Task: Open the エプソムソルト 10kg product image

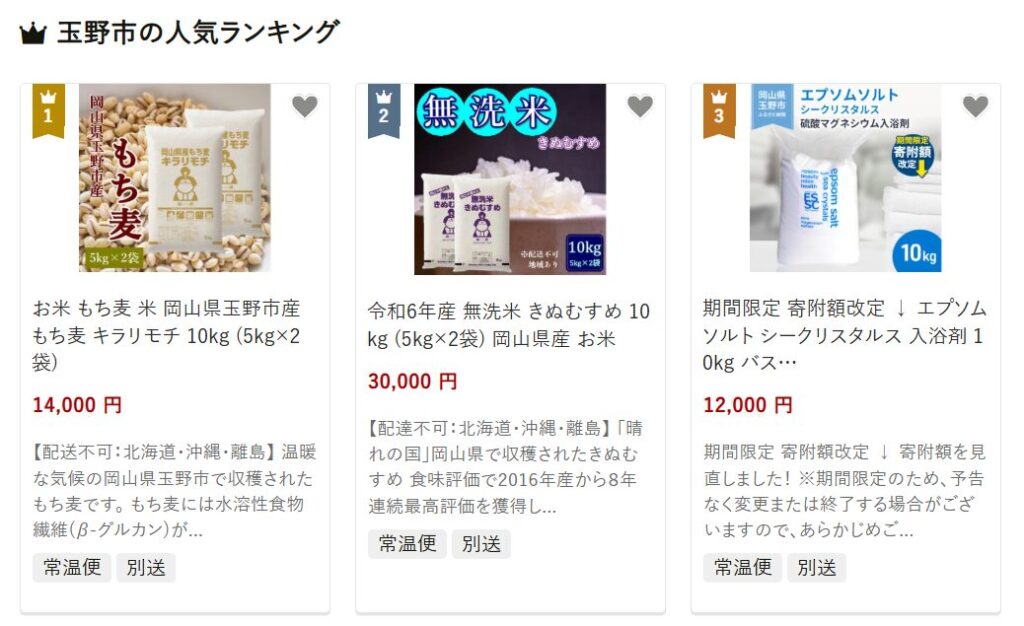Action: (x=845, y=178)
